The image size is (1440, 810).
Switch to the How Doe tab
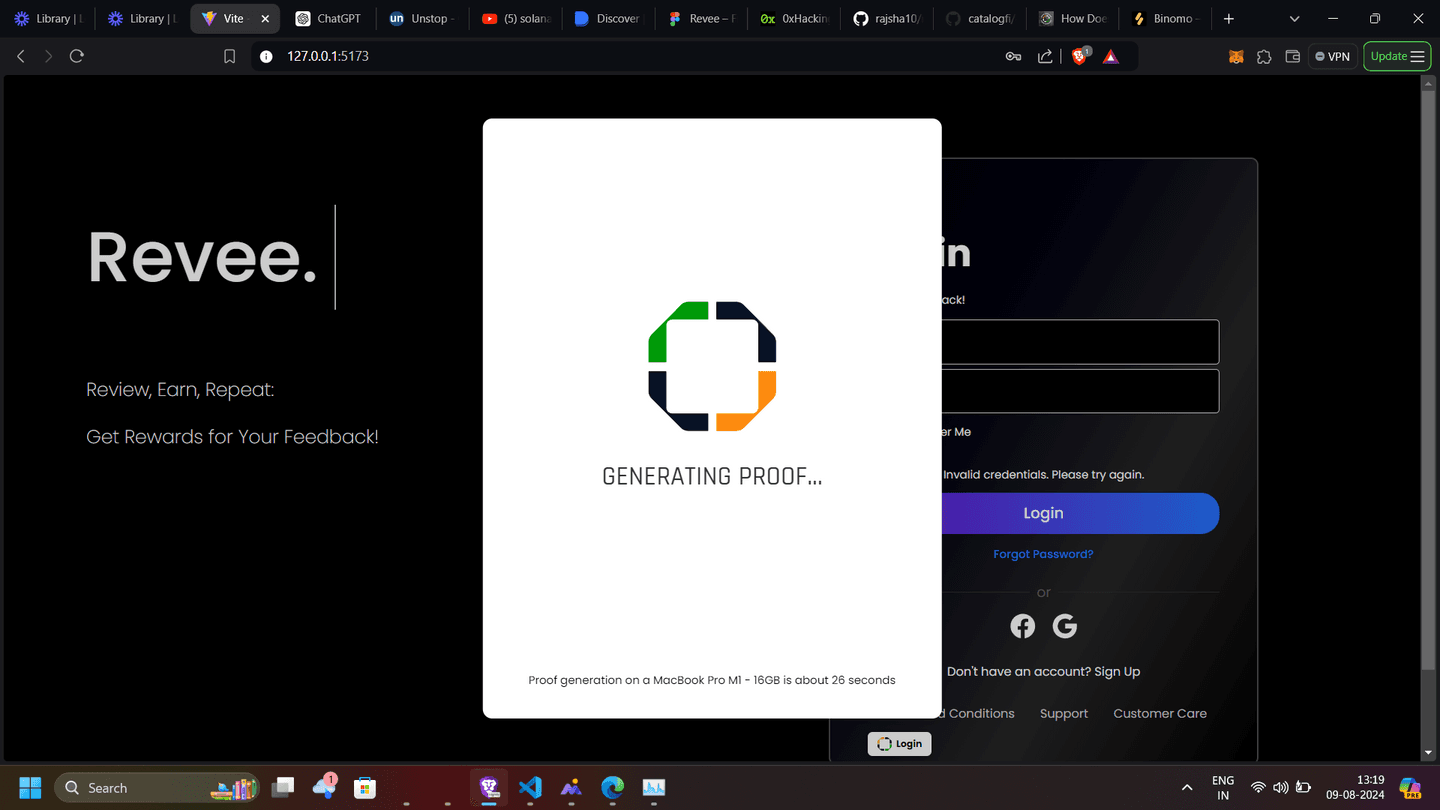1073,19
